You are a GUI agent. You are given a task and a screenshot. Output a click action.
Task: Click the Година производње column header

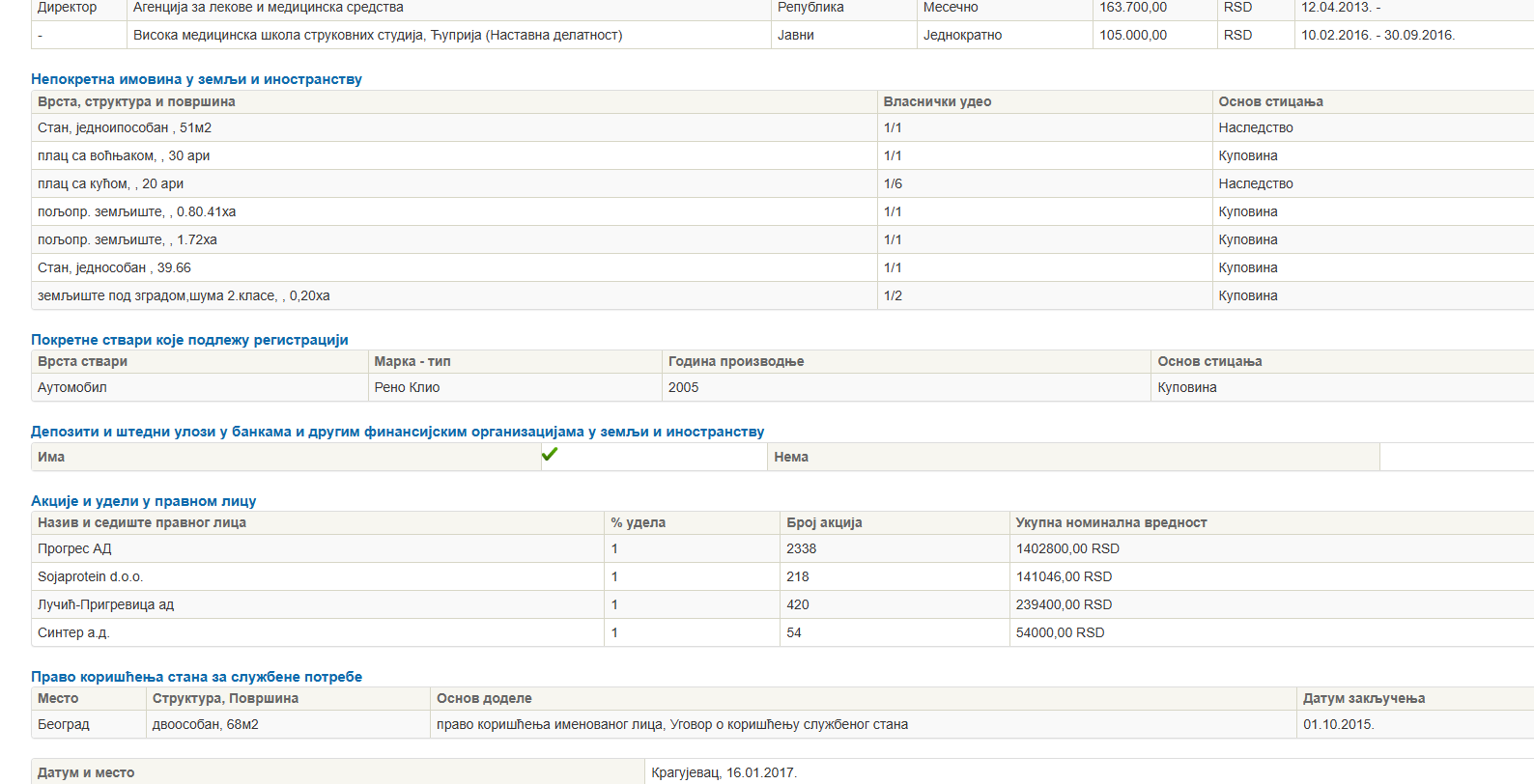[735, 361]
